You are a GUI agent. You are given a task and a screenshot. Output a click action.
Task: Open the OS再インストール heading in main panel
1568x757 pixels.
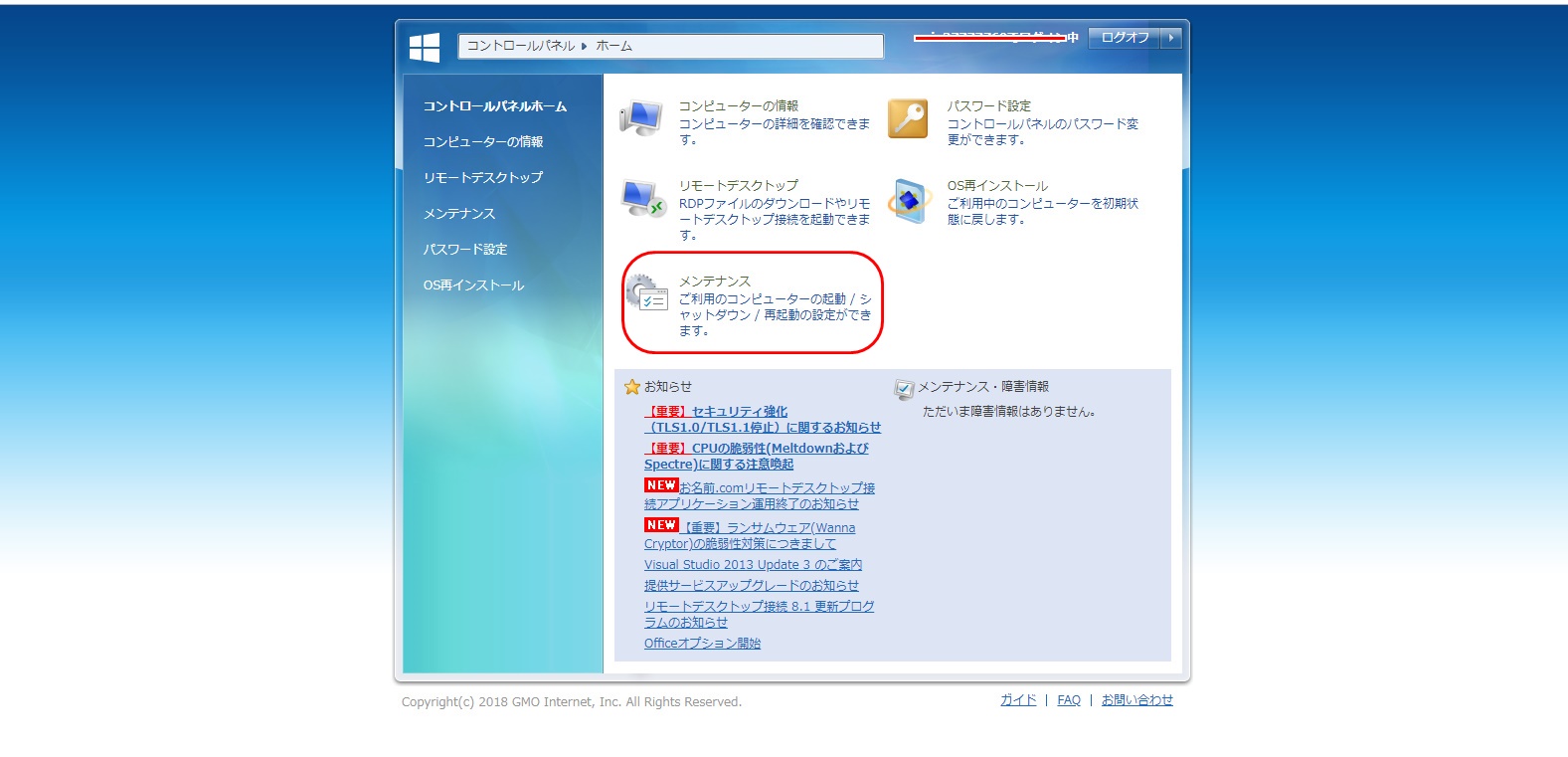coord(997,185)
